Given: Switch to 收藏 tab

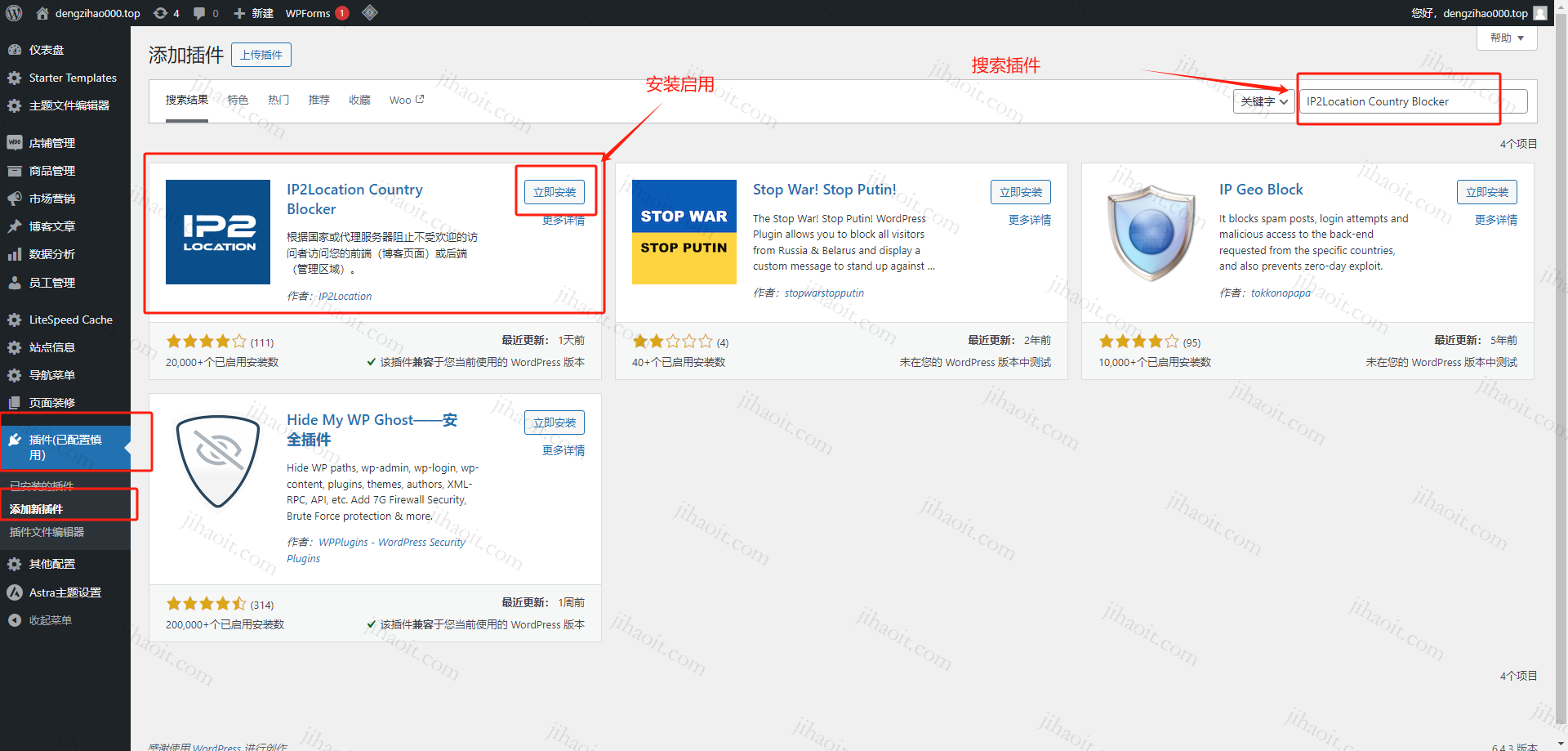Looking at the screenshot, I should [x=359, y=100].
